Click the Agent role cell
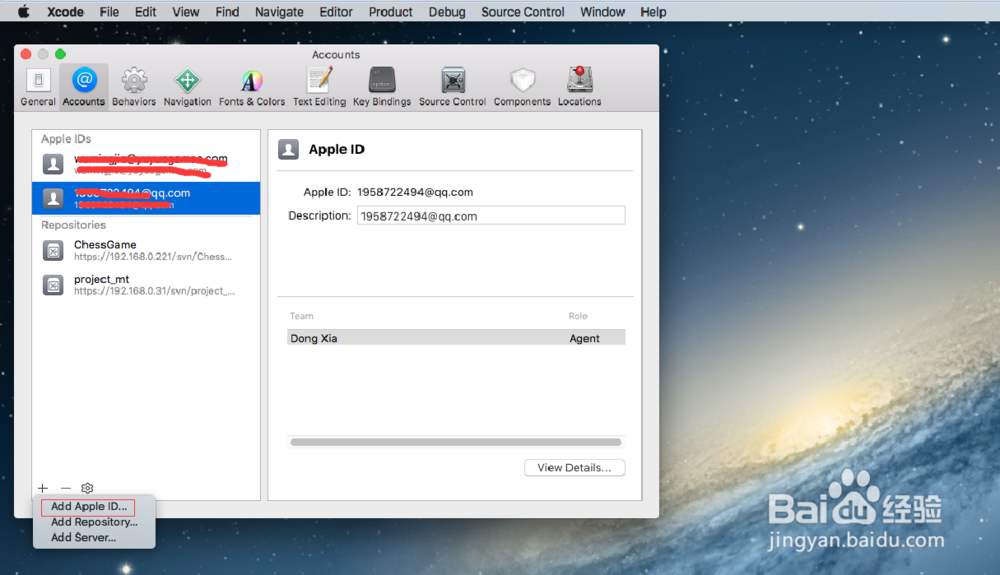The image size is (1000, 575). coord(584,338)
